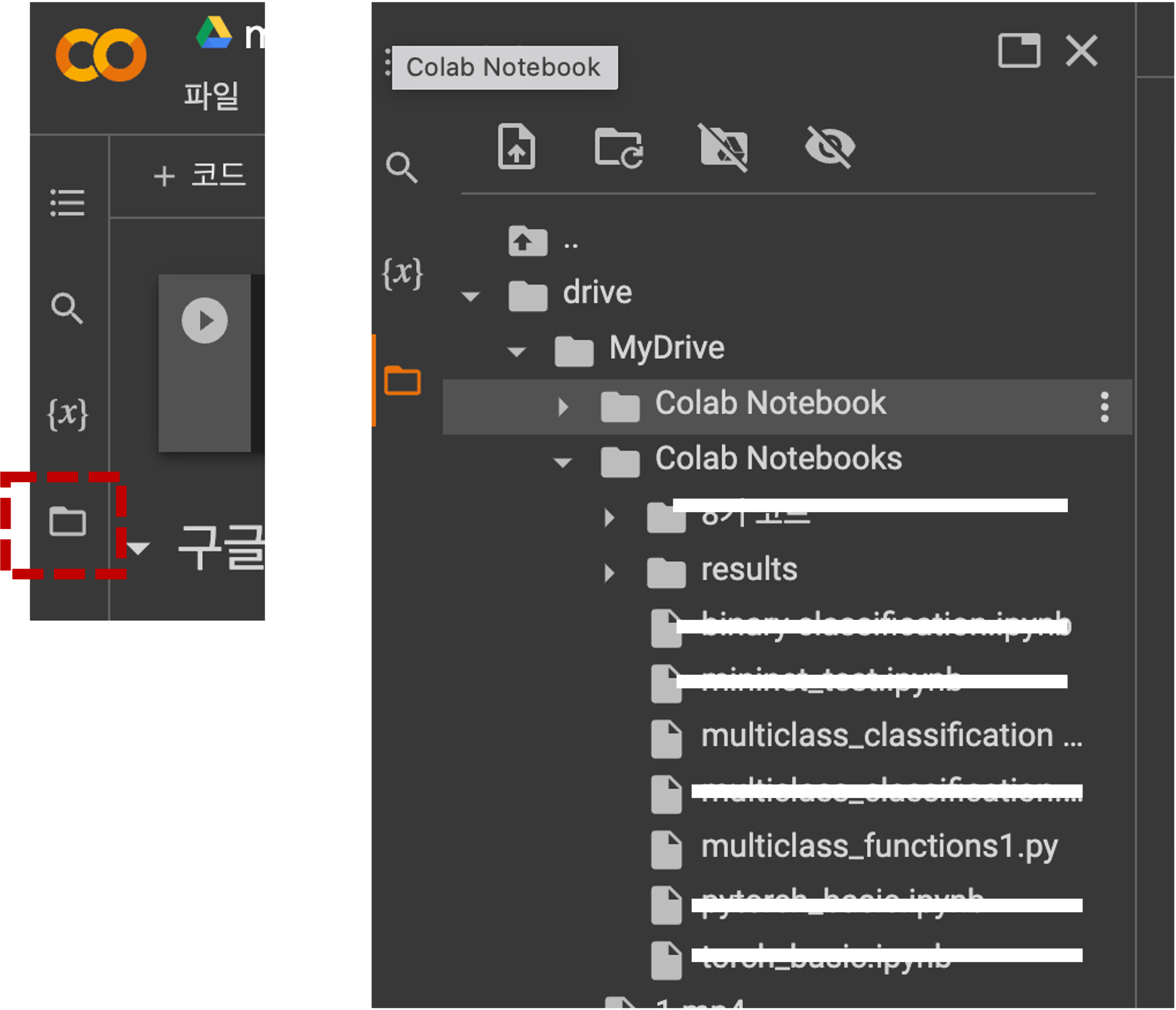Open multiclass_functions1.py file

coord(879,846)
